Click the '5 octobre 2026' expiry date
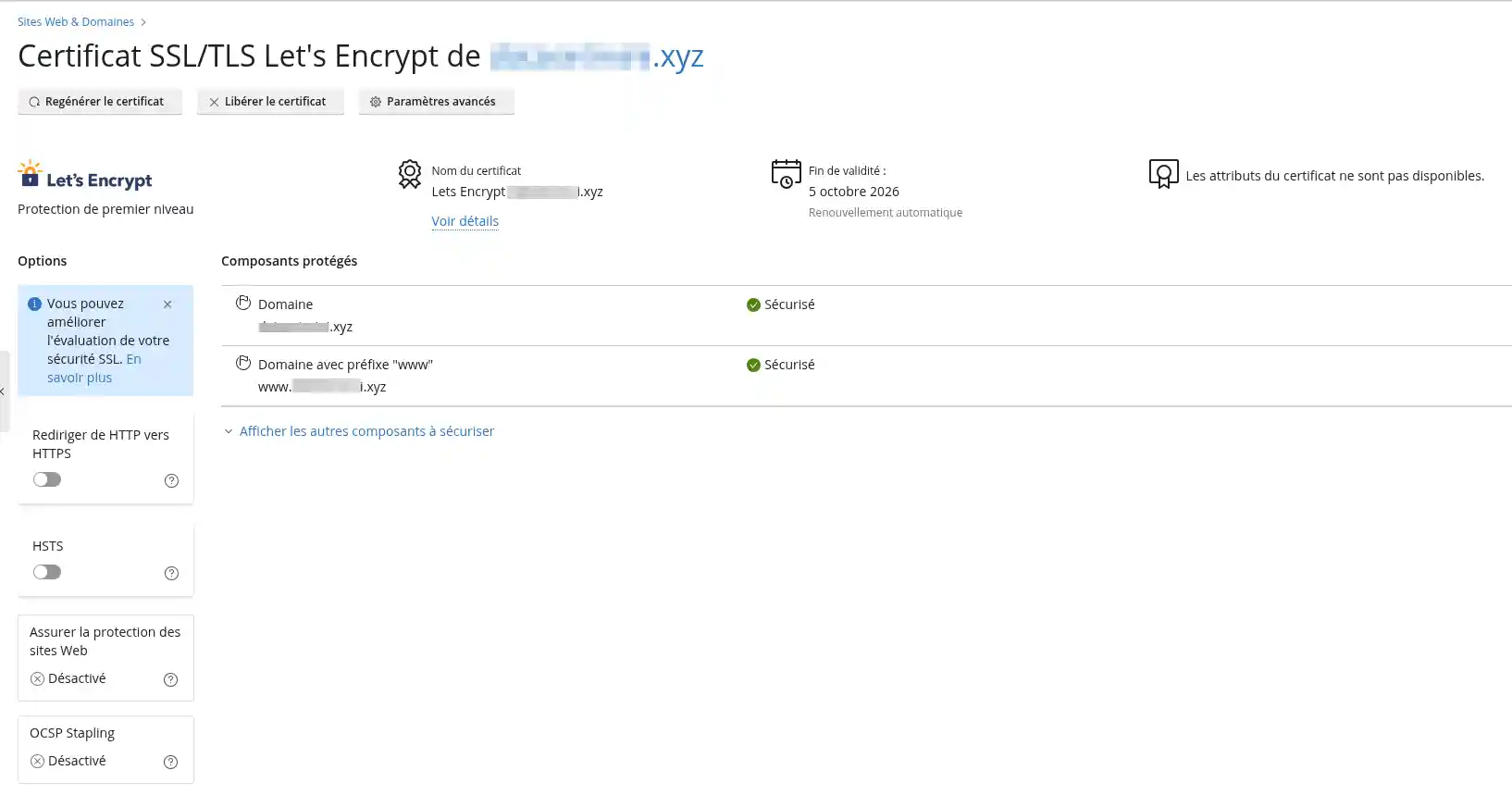This screenshot has height=795, width=1512. pyautogui.click(x=854, y=192)
